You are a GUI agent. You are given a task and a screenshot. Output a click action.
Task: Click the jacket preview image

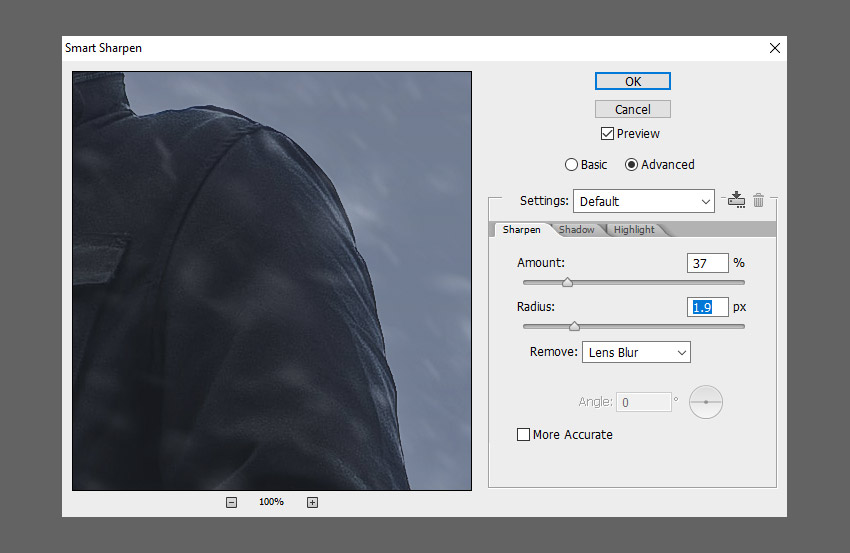click(x=272, y=281)
